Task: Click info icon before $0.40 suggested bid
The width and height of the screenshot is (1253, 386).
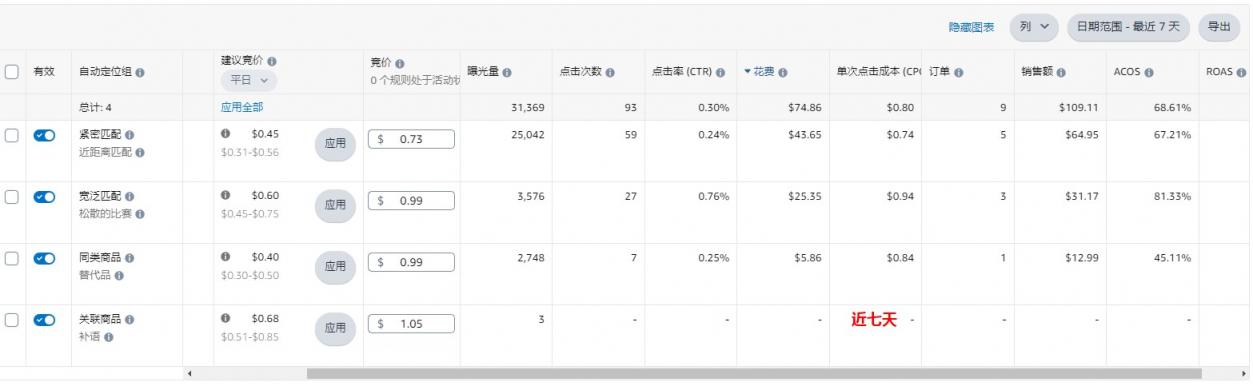Action: [226, 257]
